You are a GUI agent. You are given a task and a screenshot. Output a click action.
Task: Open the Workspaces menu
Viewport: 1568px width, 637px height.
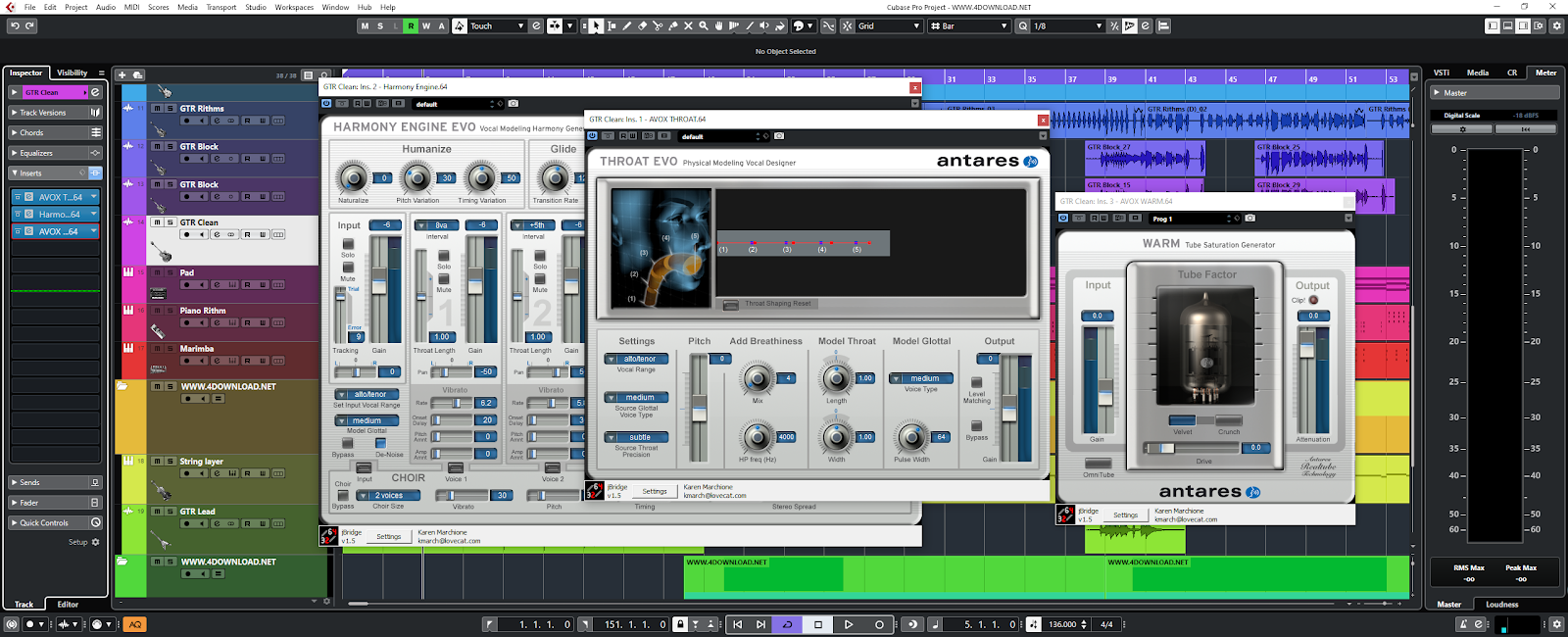pyautogui.click(x=294, y=7)
